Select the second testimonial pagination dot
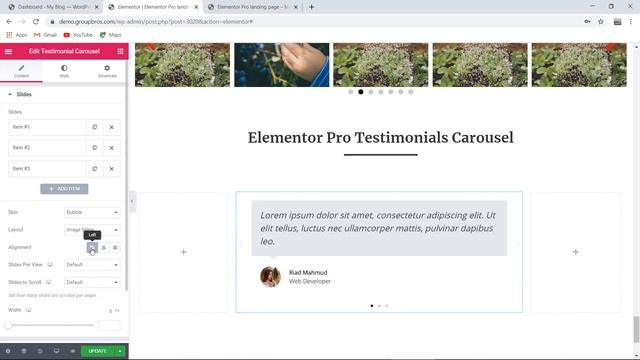The image size is (640, 360). (x=379, y=306)
